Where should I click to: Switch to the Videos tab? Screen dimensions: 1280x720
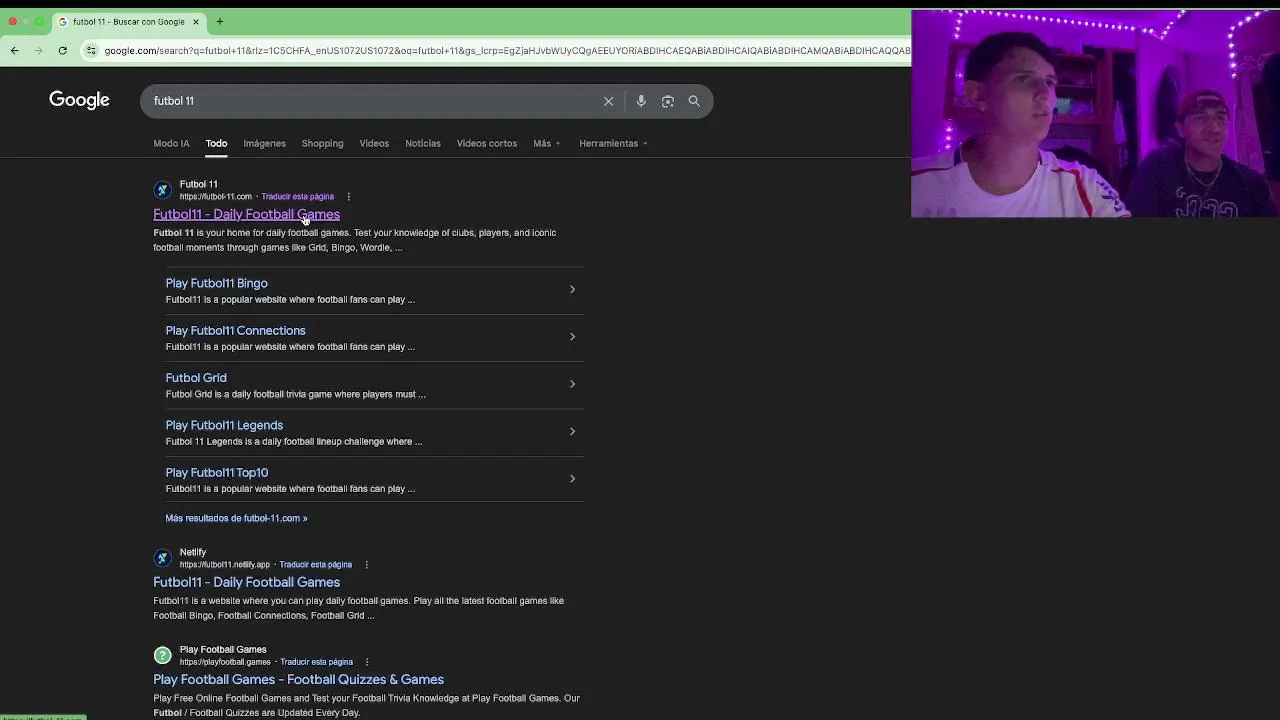click(374, 143)
